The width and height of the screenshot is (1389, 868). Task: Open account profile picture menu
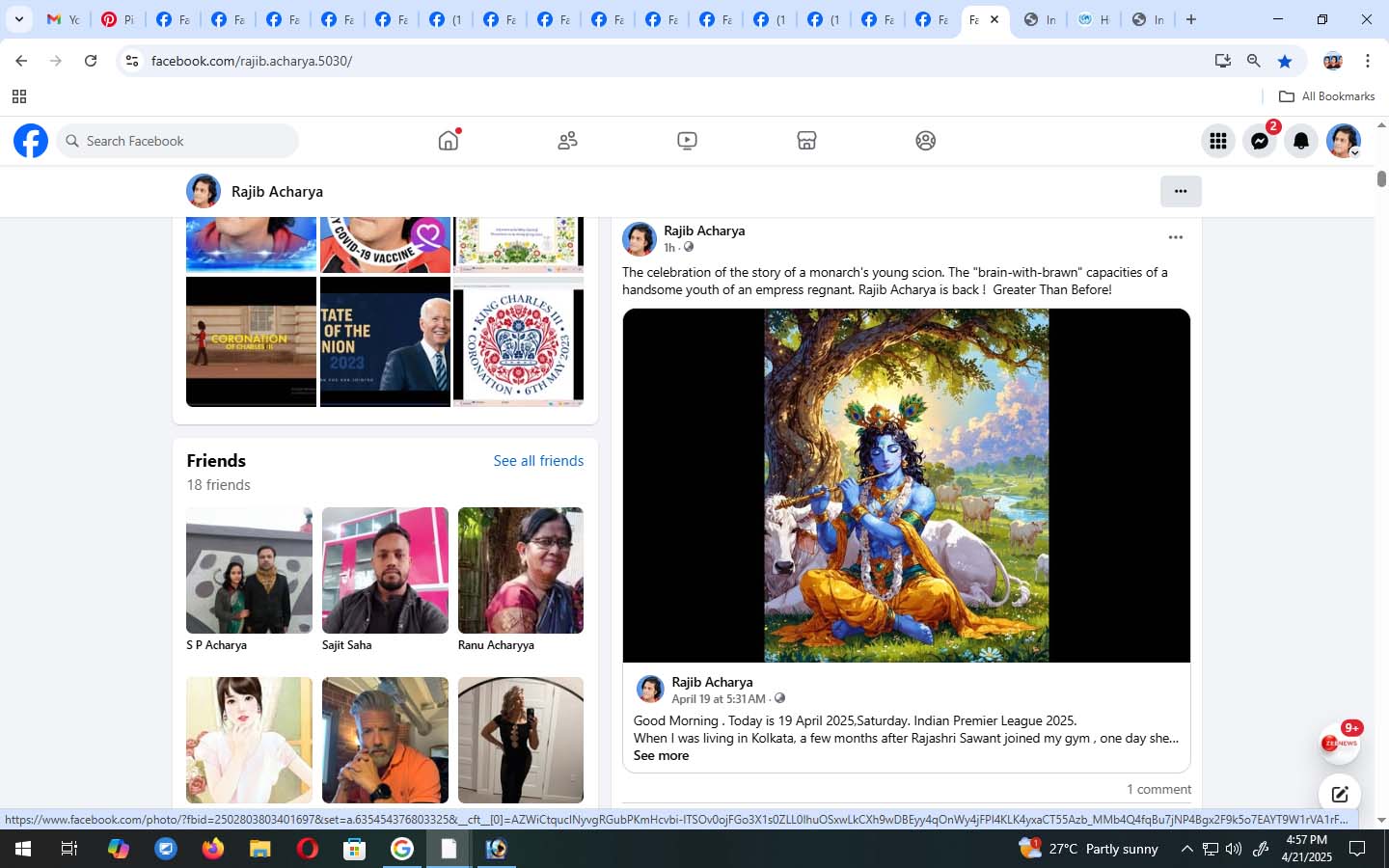click(1343, 141)
